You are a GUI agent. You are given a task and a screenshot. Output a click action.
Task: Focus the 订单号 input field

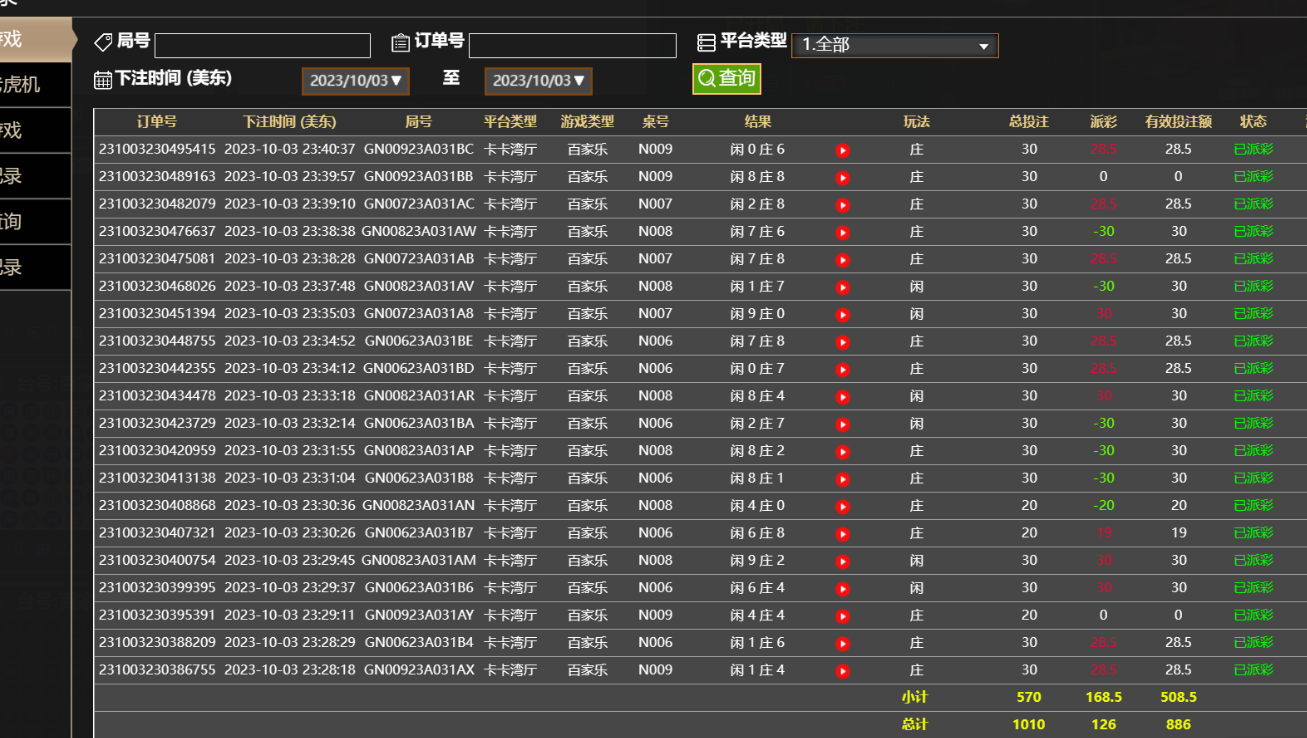[573, 45]
